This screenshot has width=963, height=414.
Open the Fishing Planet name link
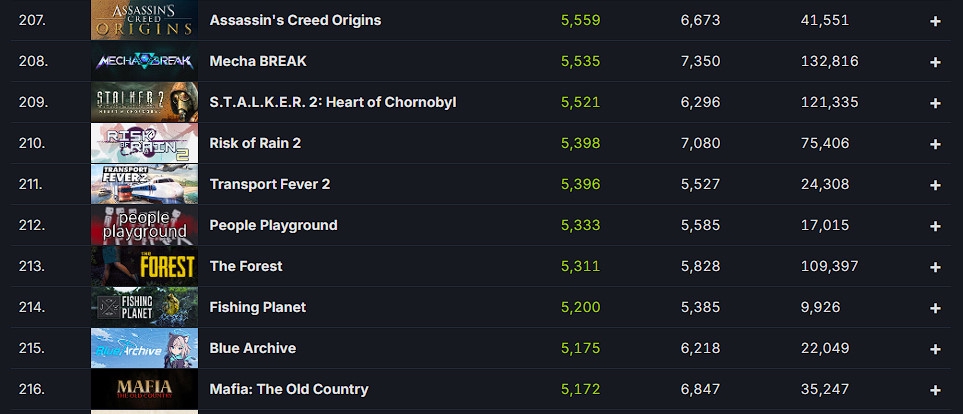pos(258,307)
